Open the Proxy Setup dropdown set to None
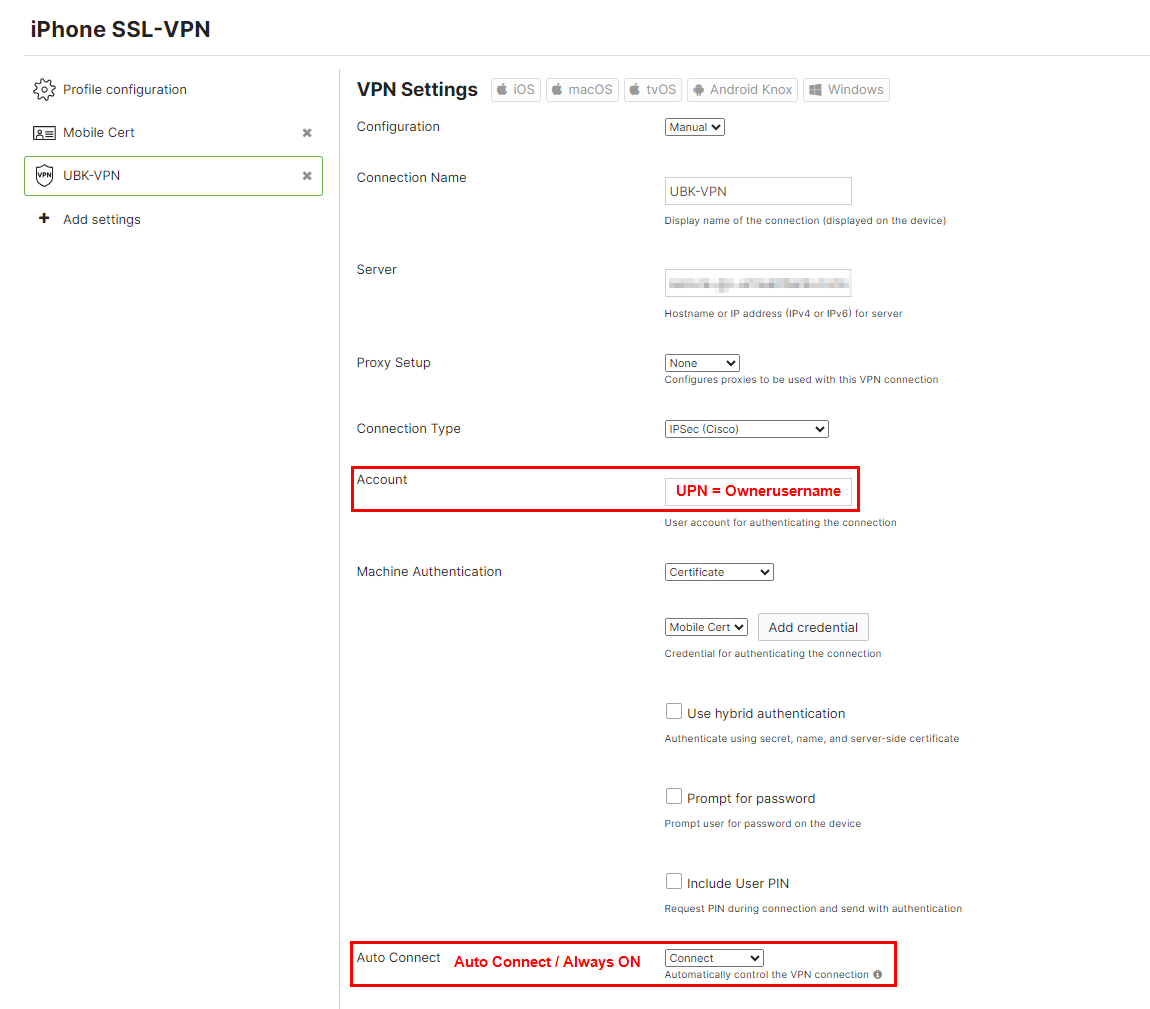Screen dimensions: 1150x1009 point(702,362)
